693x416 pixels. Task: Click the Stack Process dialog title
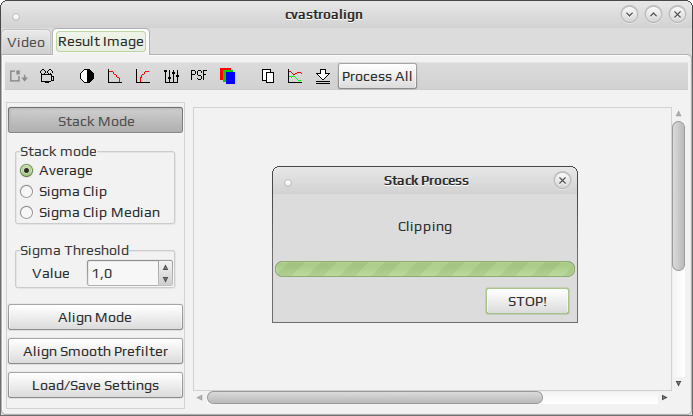point(426,180)
